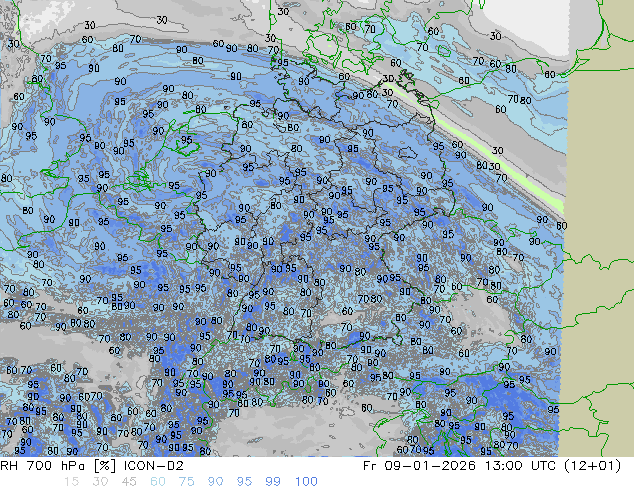Click the legend value "15" in the color scale
634x490 pixels.
[71, 482]
